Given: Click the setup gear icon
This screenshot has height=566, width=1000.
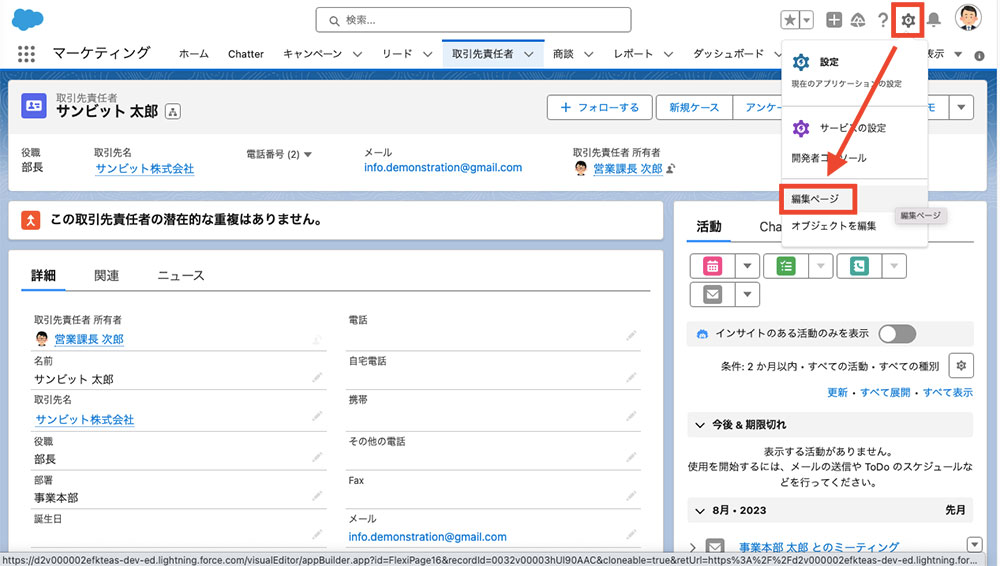Looking at the screenshot, I should [x=908, y=20].
